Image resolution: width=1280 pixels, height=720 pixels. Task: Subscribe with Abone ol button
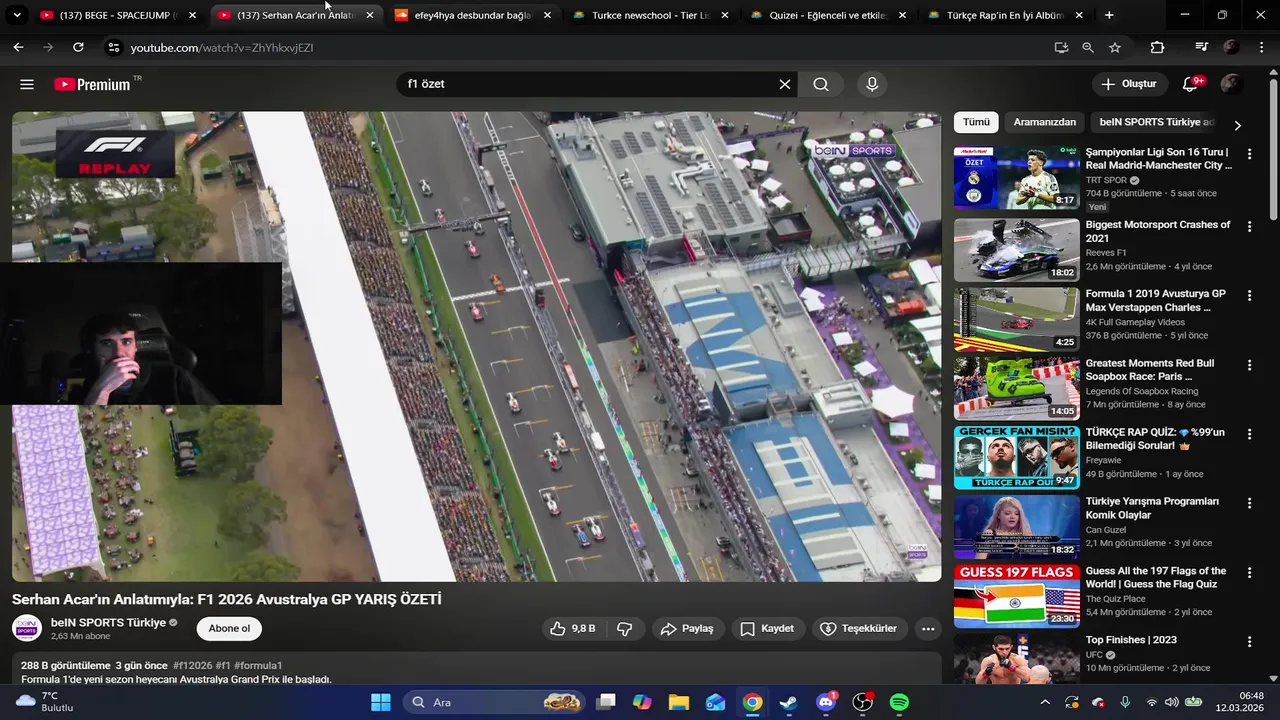(x=229, y=629)
